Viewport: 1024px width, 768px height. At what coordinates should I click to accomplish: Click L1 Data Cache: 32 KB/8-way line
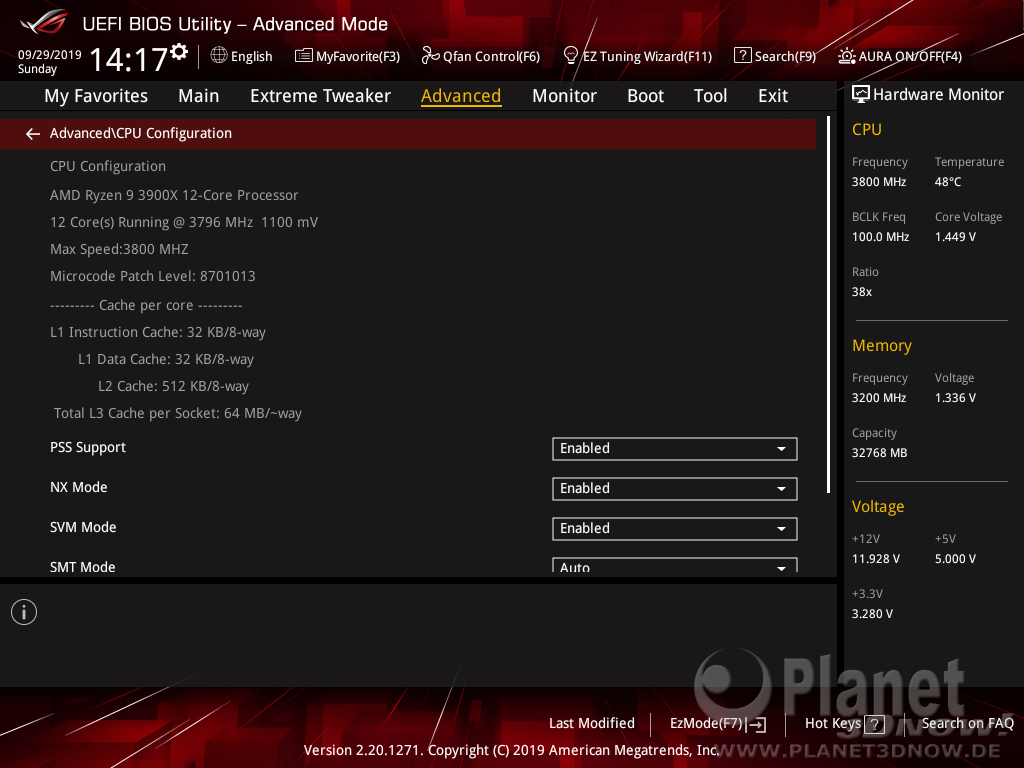pyautogui.click(x=166, y=359)
